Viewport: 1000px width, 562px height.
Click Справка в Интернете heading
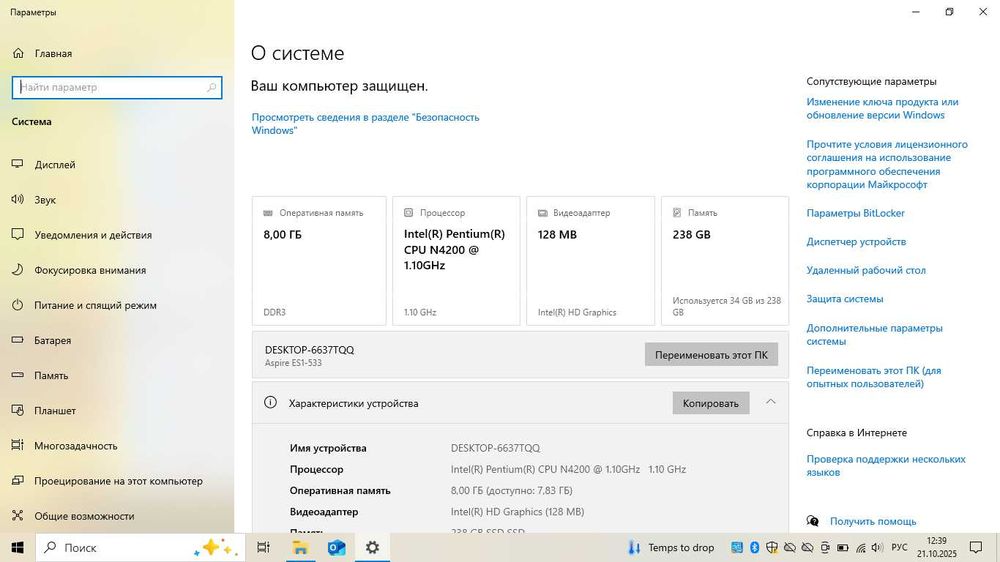857,433
